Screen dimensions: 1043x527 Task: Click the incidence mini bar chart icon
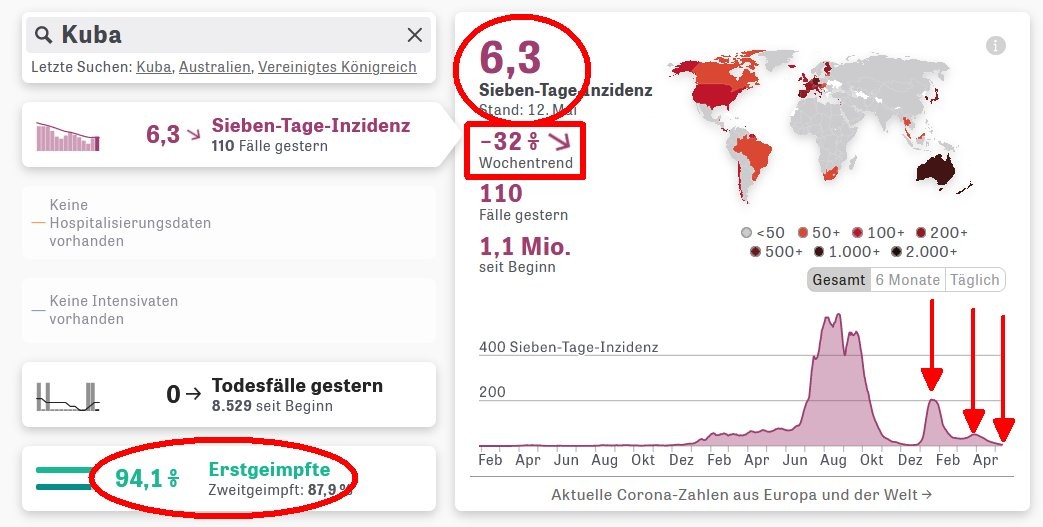[x=68, y=136]
